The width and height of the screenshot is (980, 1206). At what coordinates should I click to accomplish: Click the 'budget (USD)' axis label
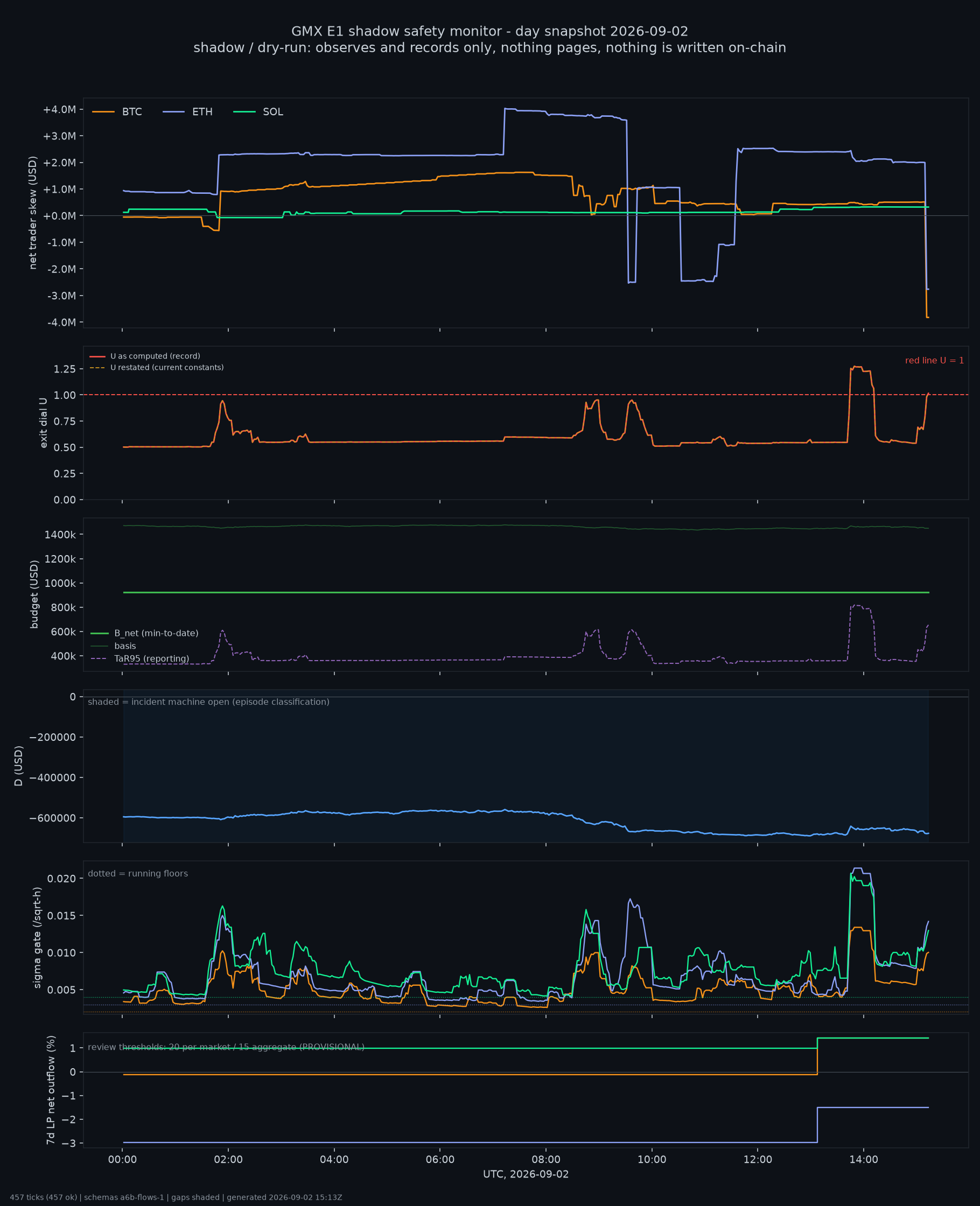tap(34, 594)
